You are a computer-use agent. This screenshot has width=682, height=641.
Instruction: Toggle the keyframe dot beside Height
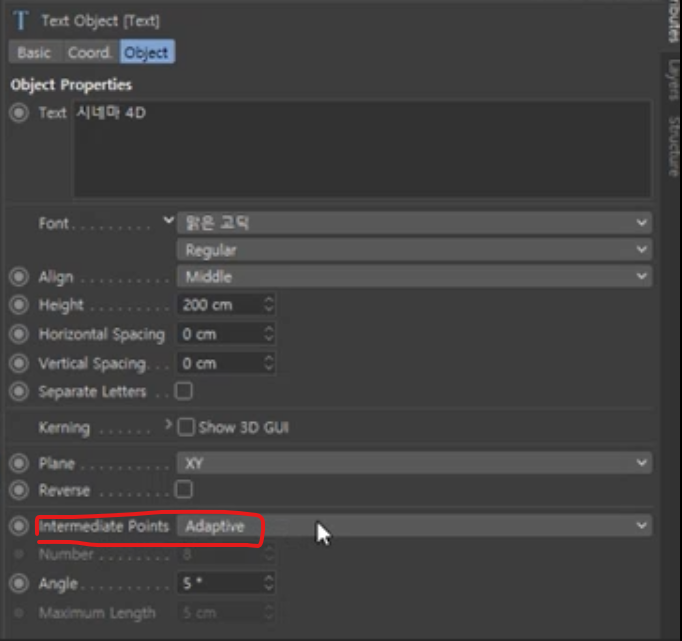click(x=19, y=305)
